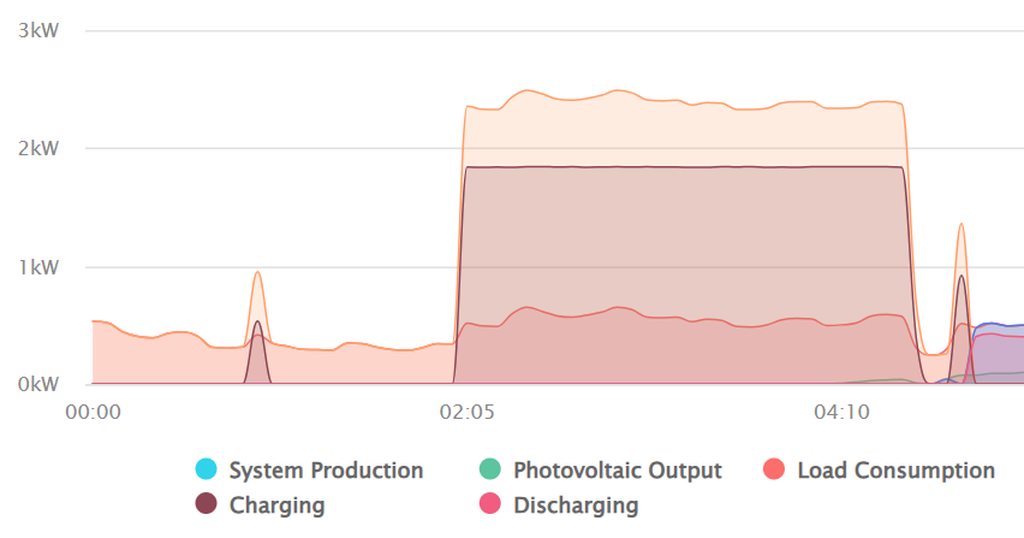
Task: Click the 00:00 time axis label
Action: point(93,410)
